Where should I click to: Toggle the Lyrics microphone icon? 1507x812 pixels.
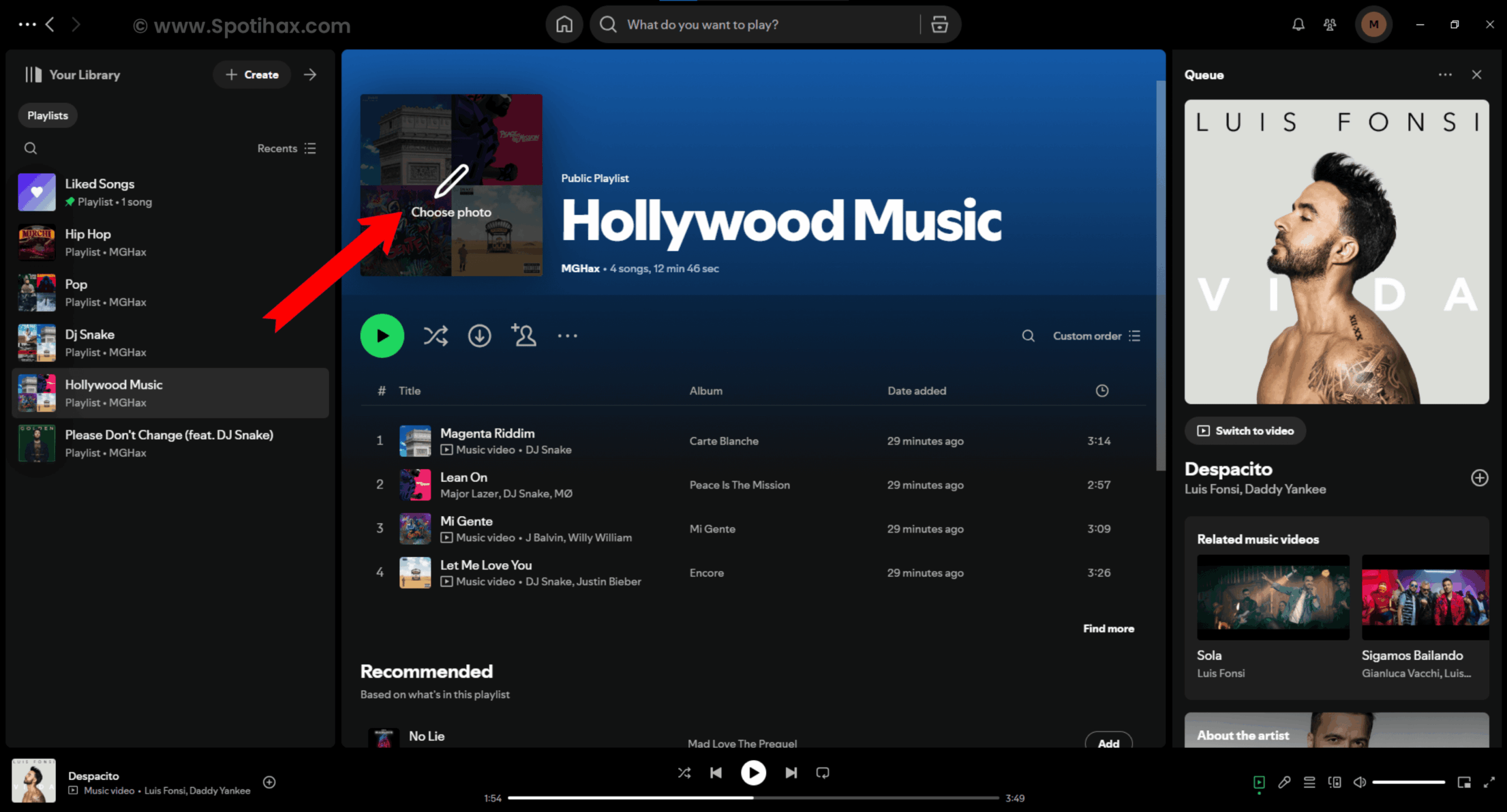tap(1284, 782)
